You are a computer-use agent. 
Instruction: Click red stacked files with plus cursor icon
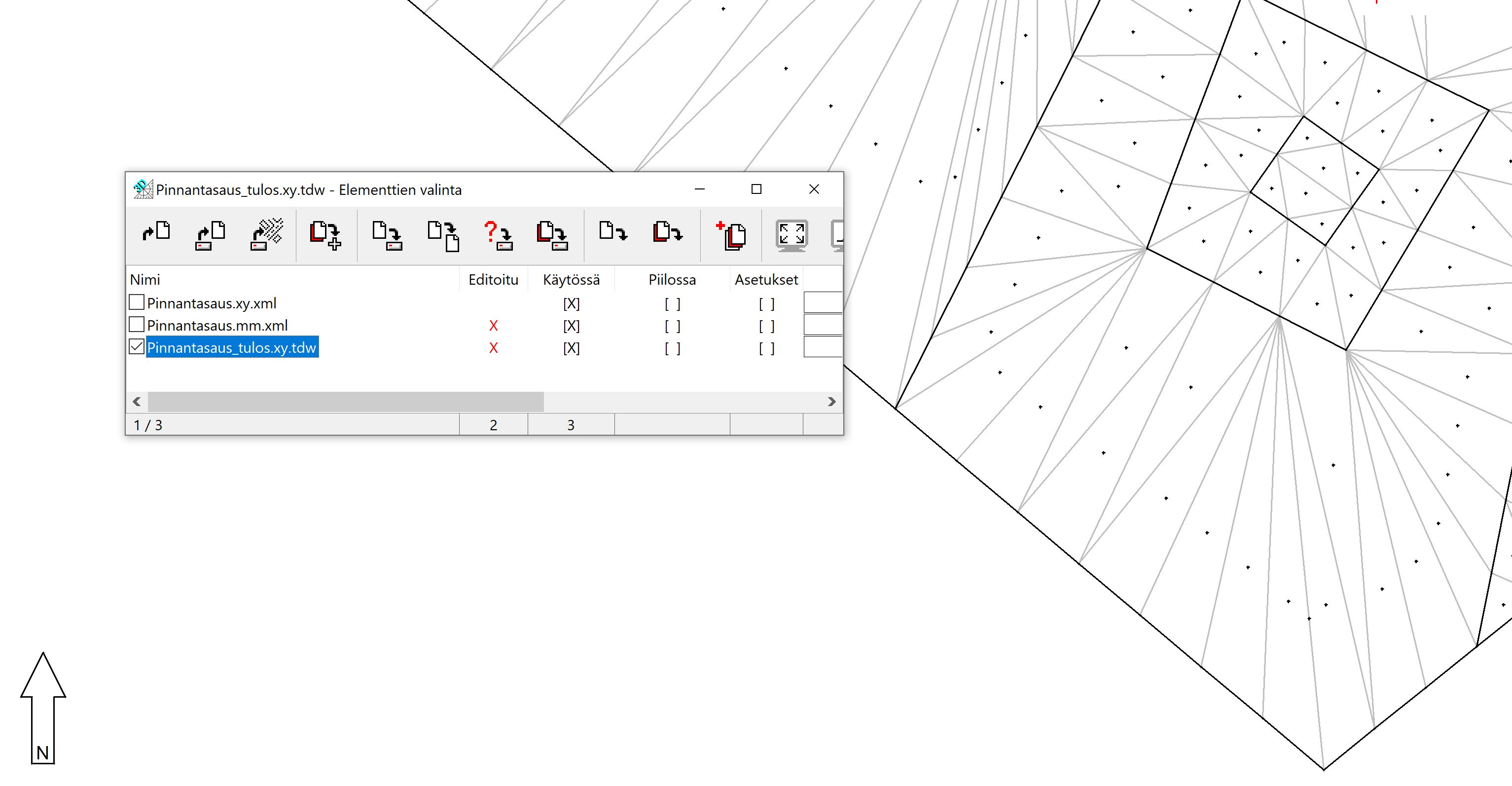325,235
